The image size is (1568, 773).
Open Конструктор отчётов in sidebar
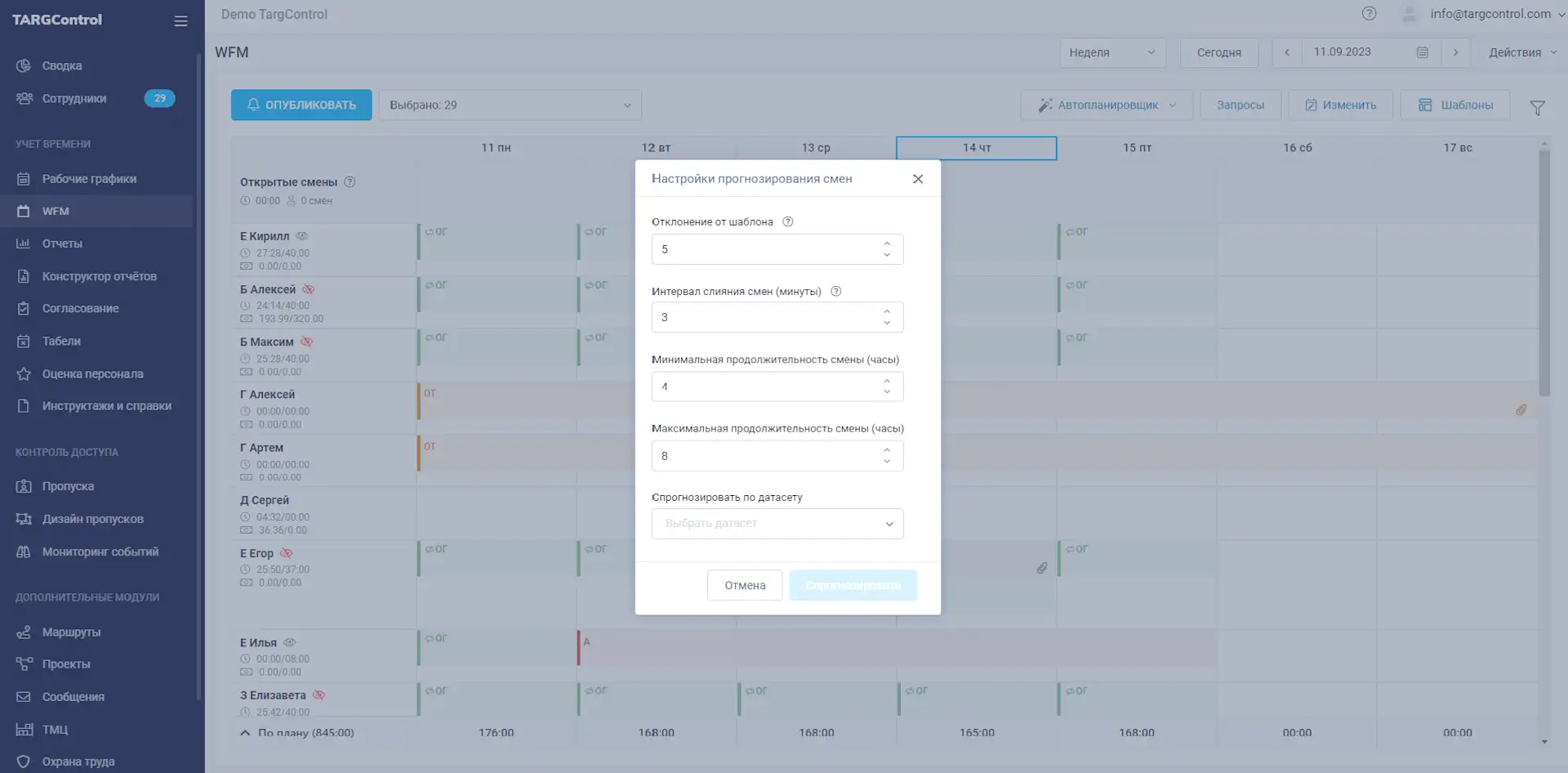[x=99, y=276]
